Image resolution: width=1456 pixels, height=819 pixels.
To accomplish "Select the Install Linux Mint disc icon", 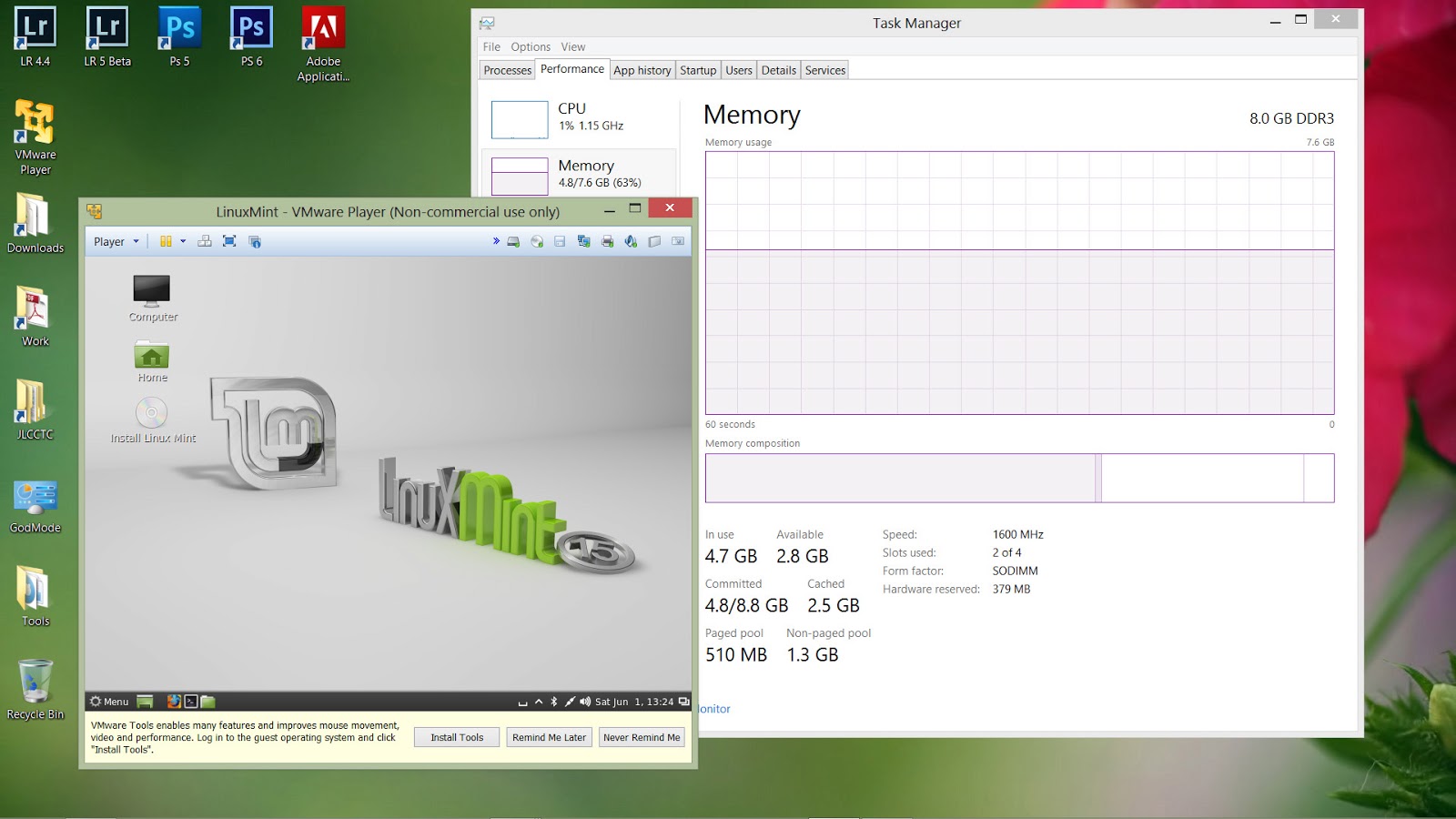I will [x=152, y=420].
